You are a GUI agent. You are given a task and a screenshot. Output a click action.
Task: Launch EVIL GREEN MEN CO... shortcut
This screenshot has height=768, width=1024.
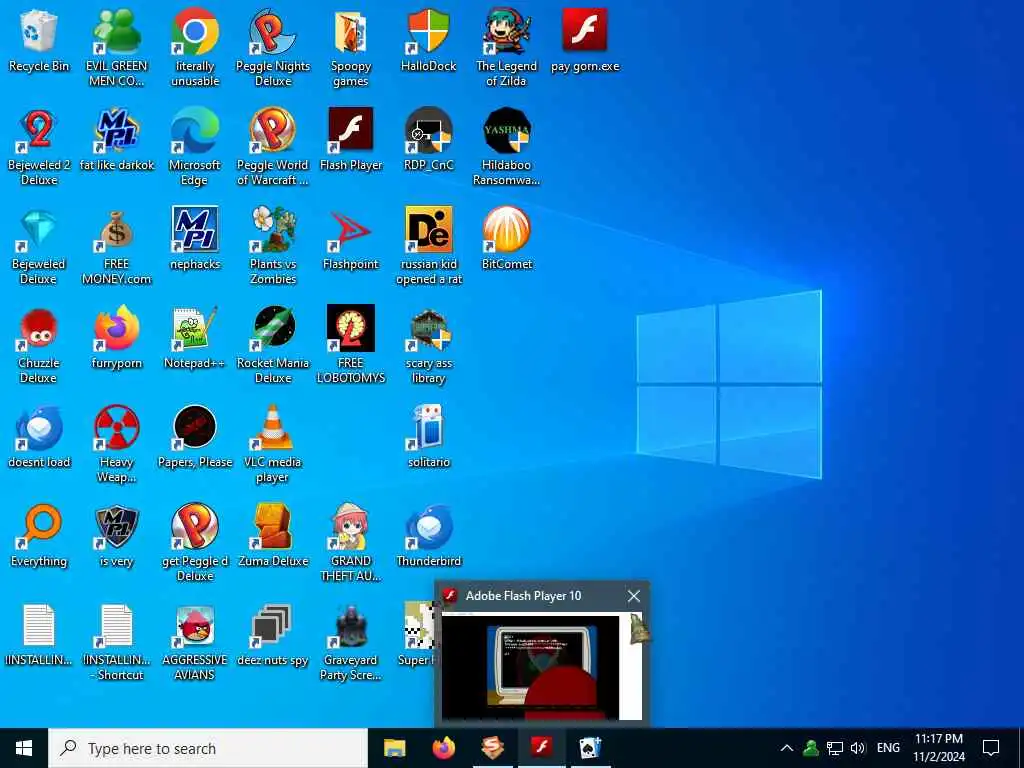[x=116, y=48]
